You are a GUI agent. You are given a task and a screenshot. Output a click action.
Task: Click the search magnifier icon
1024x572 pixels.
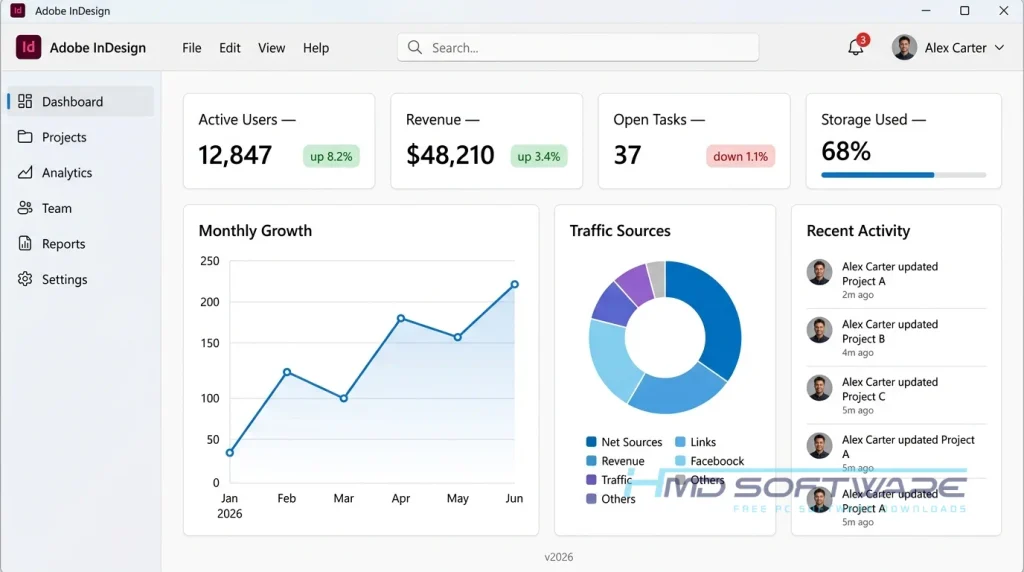pyautogui.click(x=415, y=47)
